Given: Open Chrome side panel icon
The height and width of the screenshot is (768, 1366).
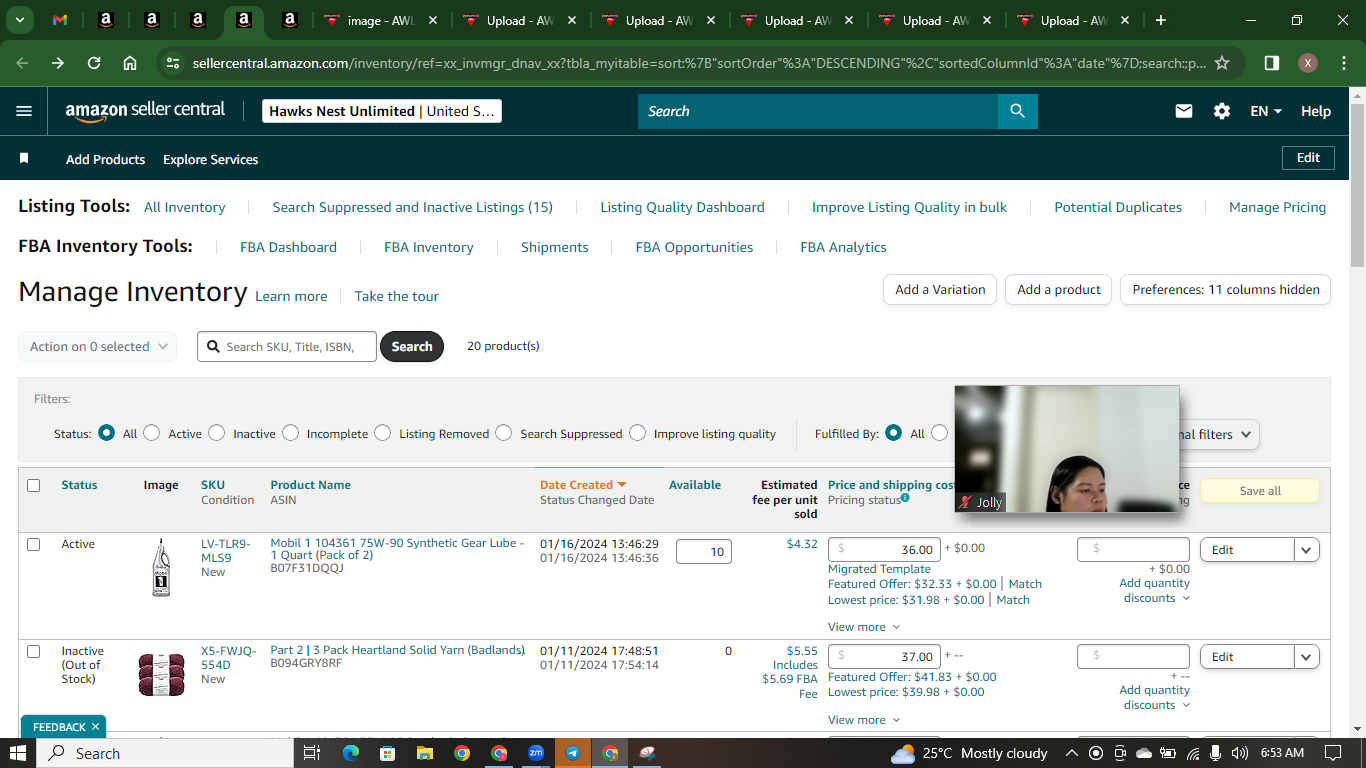Looking at the screenshot, I should pyautogui.click(x=1272, y=63).
